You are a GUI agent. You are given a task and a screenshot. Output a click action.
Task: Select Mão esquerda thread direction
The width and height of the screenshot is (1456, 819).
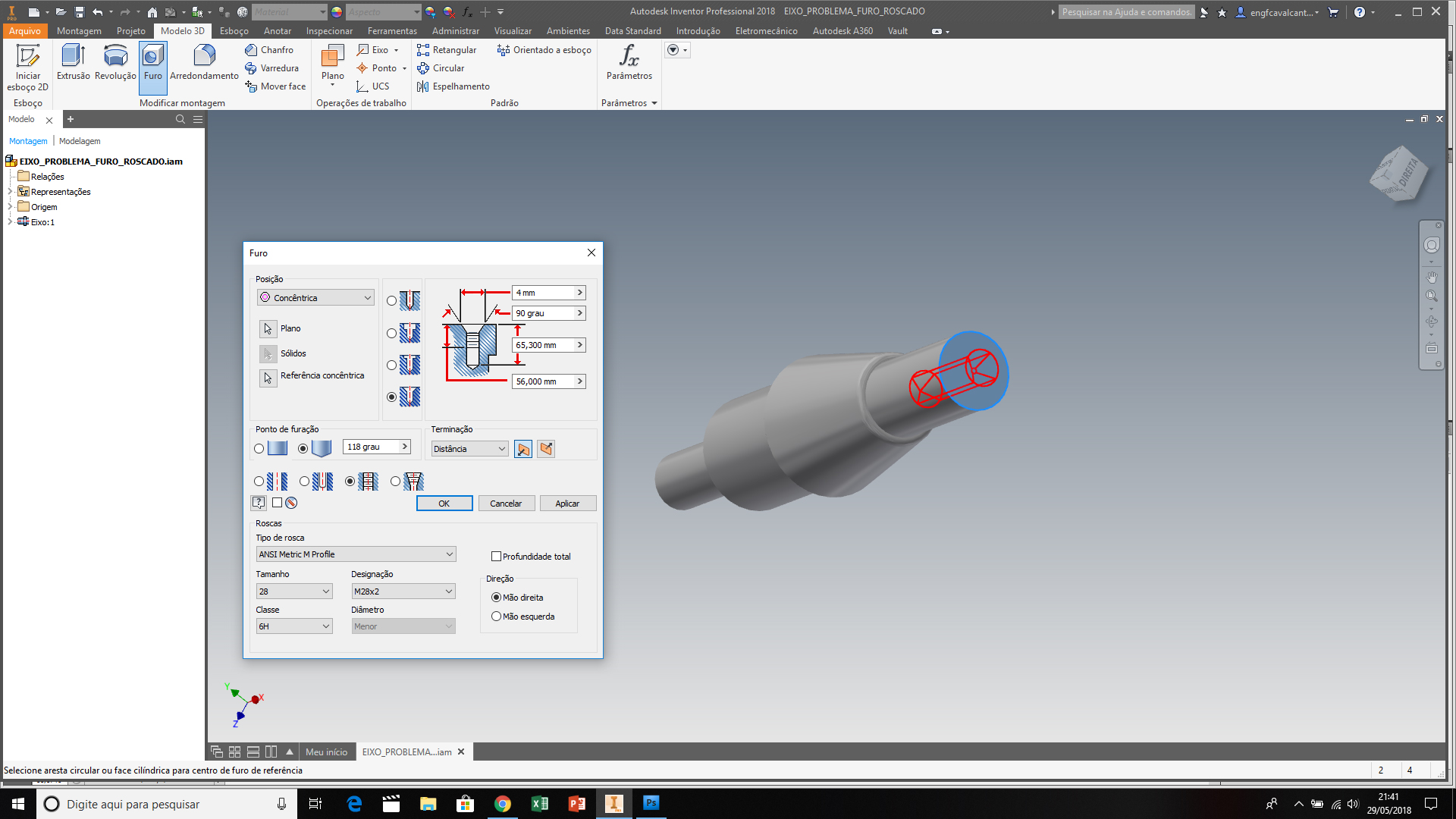click(497, 617)
